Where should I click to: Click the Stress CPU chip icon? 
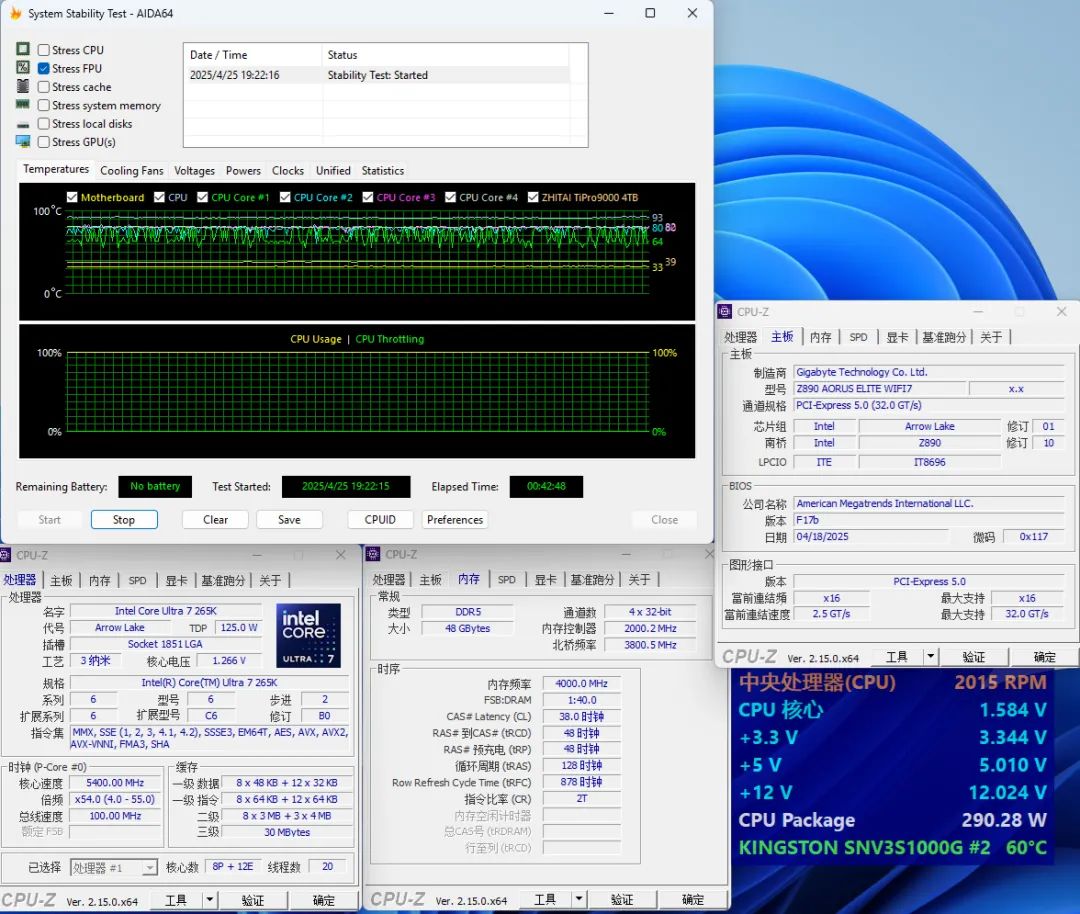(23, 49)
